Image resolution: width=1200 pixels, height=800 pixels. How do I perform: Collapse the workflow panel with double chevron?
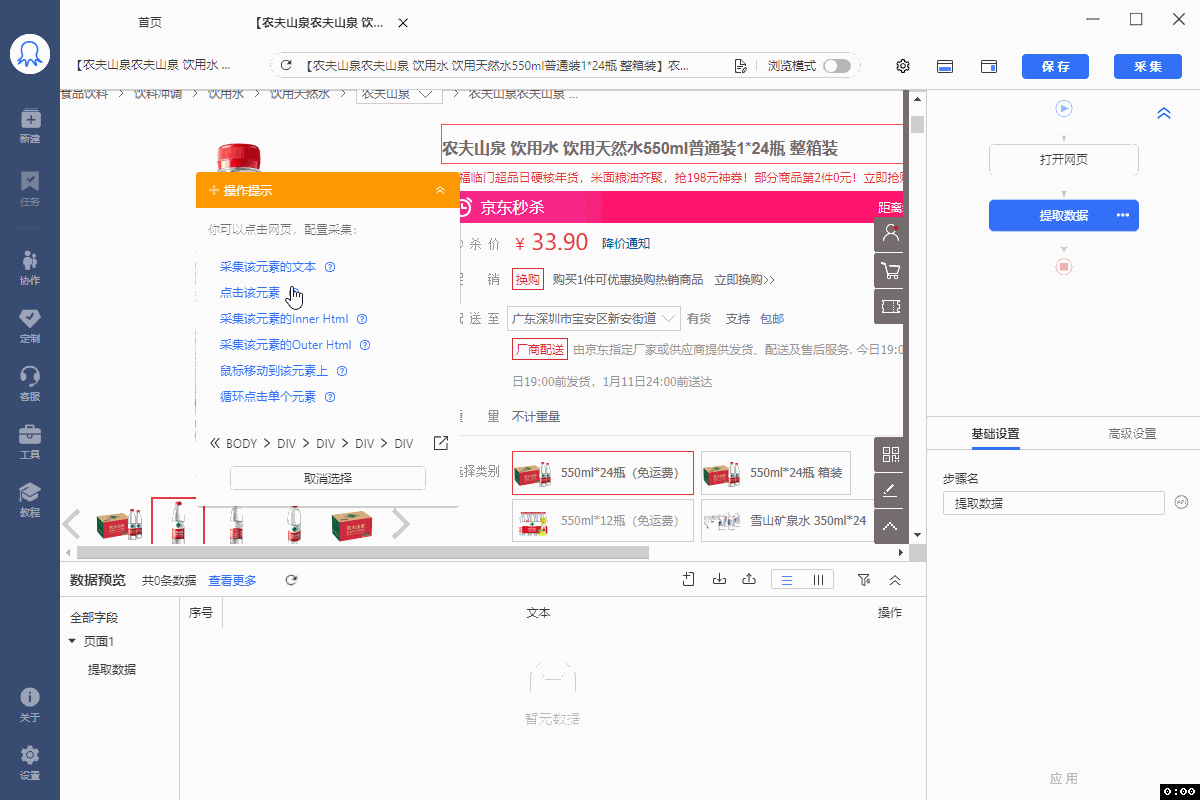coord(1164,113)
